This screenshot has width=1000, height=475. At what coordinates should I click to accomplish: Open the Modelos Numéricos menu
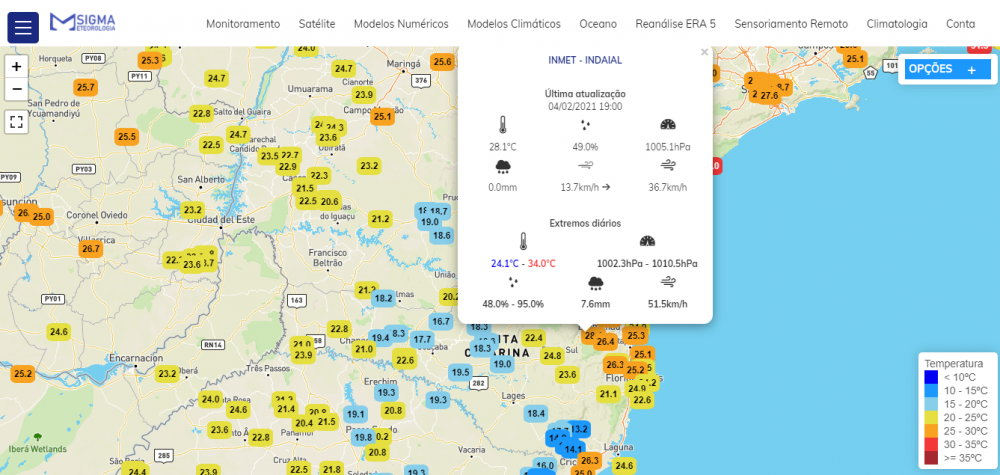[401, 24]
